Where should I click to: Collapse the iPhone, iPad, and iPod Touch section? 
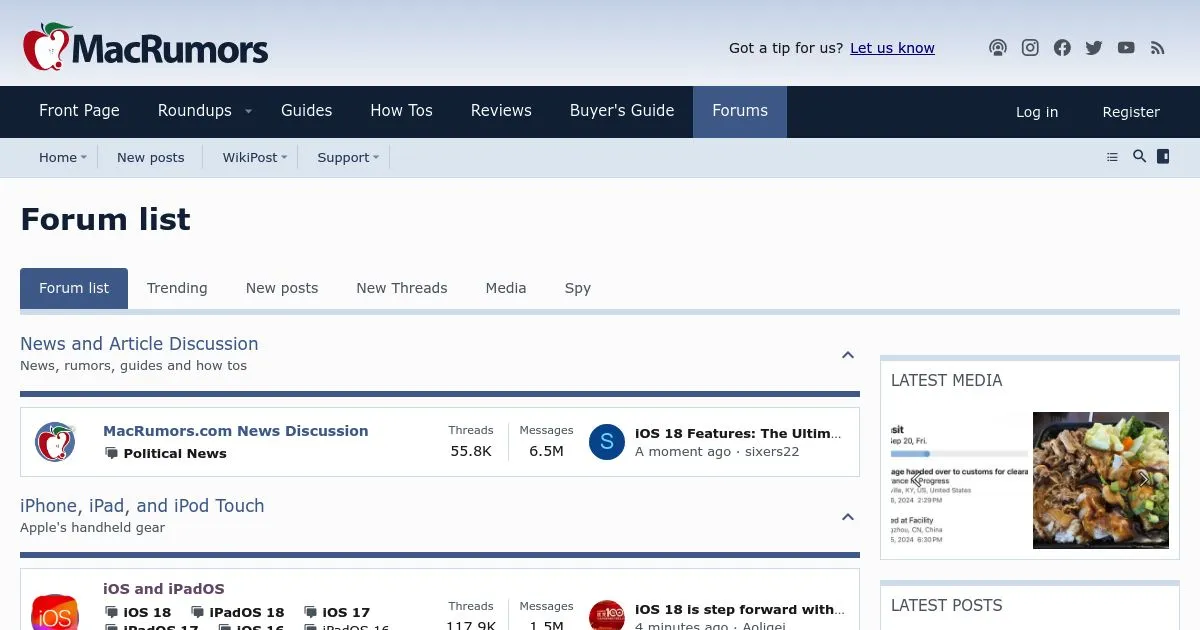click(848, 517)
